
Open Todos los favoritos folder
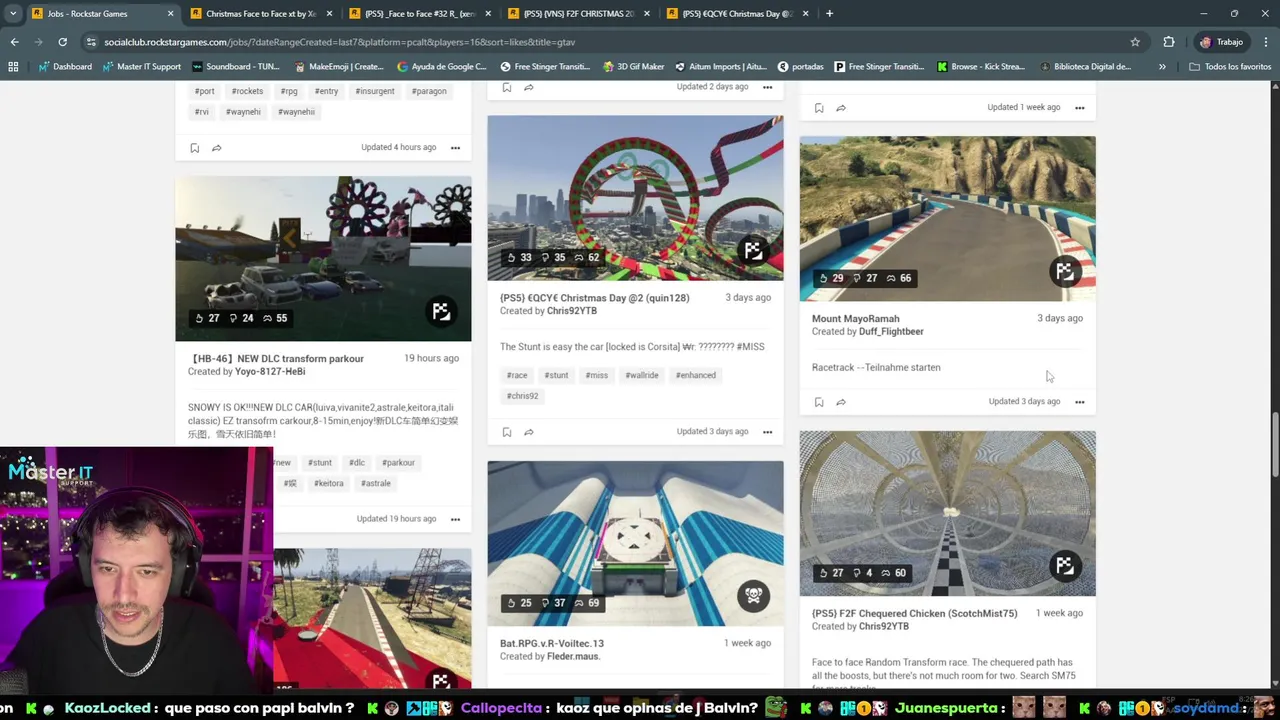tap(1230, 67)
